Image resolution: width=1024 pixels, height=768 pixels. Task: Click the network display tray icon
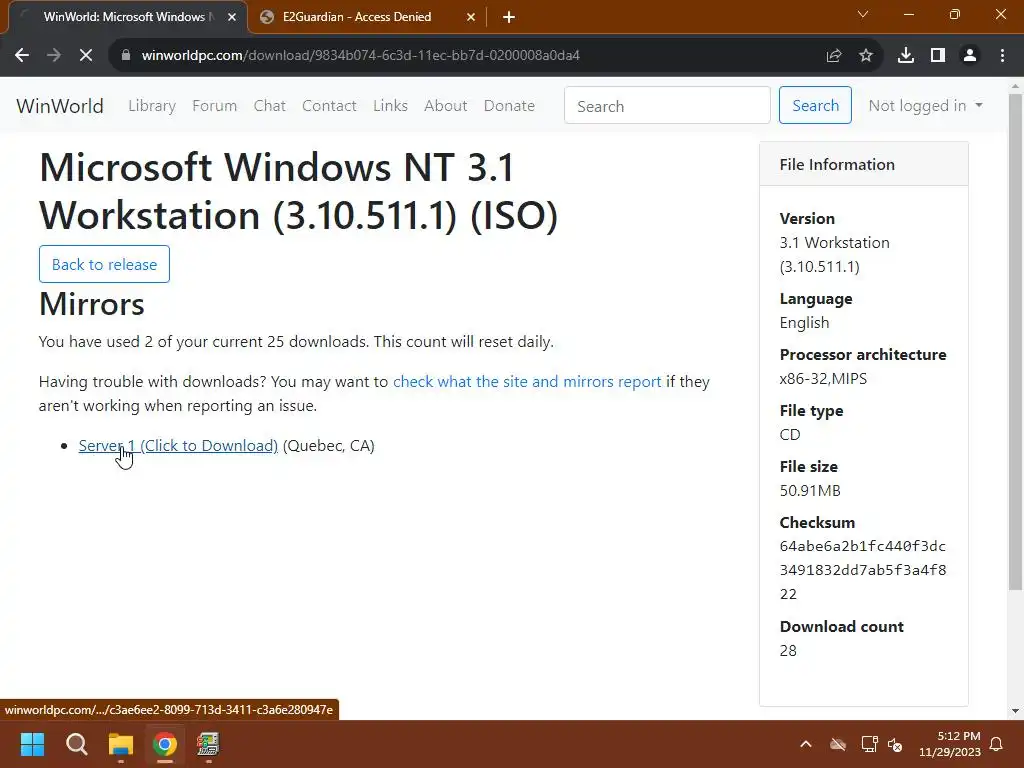coord(869,744)
